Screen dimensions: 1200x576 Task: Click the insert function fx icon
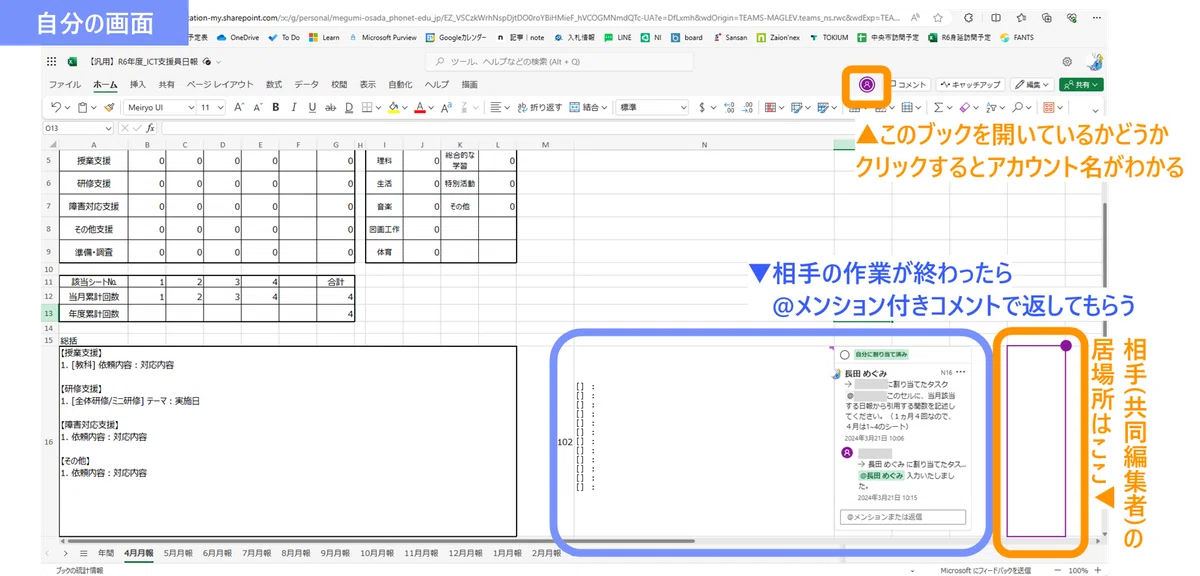151,128
